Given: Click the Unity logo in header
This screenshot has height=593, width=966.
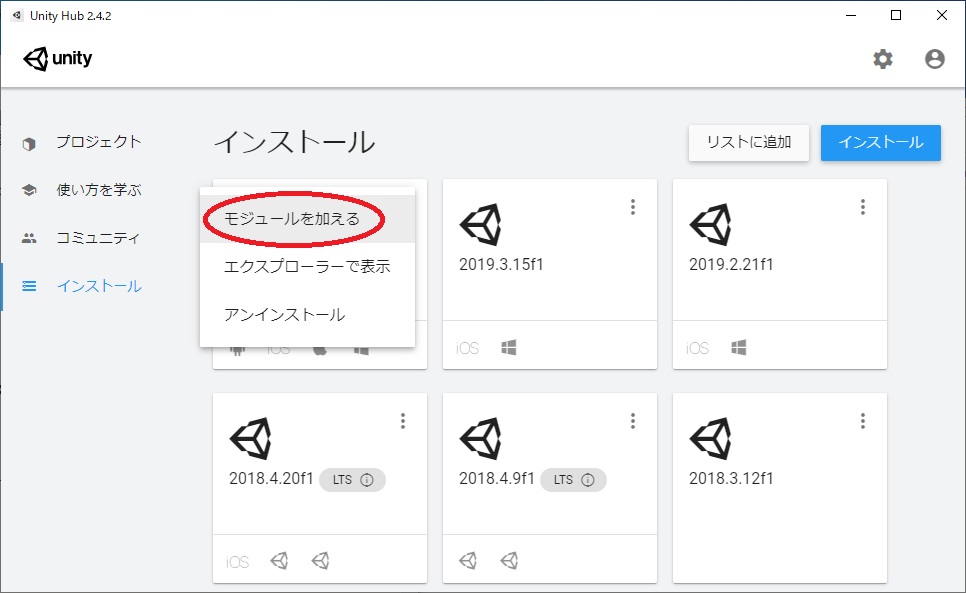Looking at the screenshot, I should pyautogui.click(x=57, y=58).
